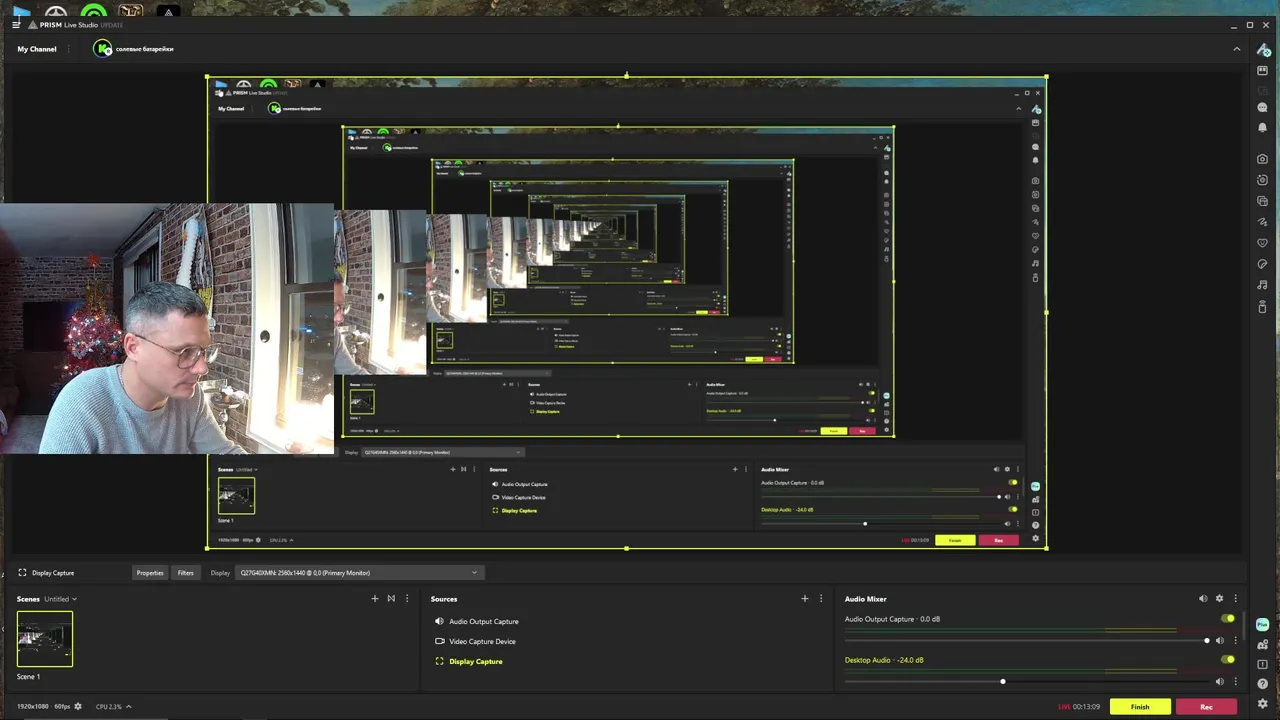Click the Plus badge in right sidebar
1280x720 pixels.
(x=1262, y=624)
